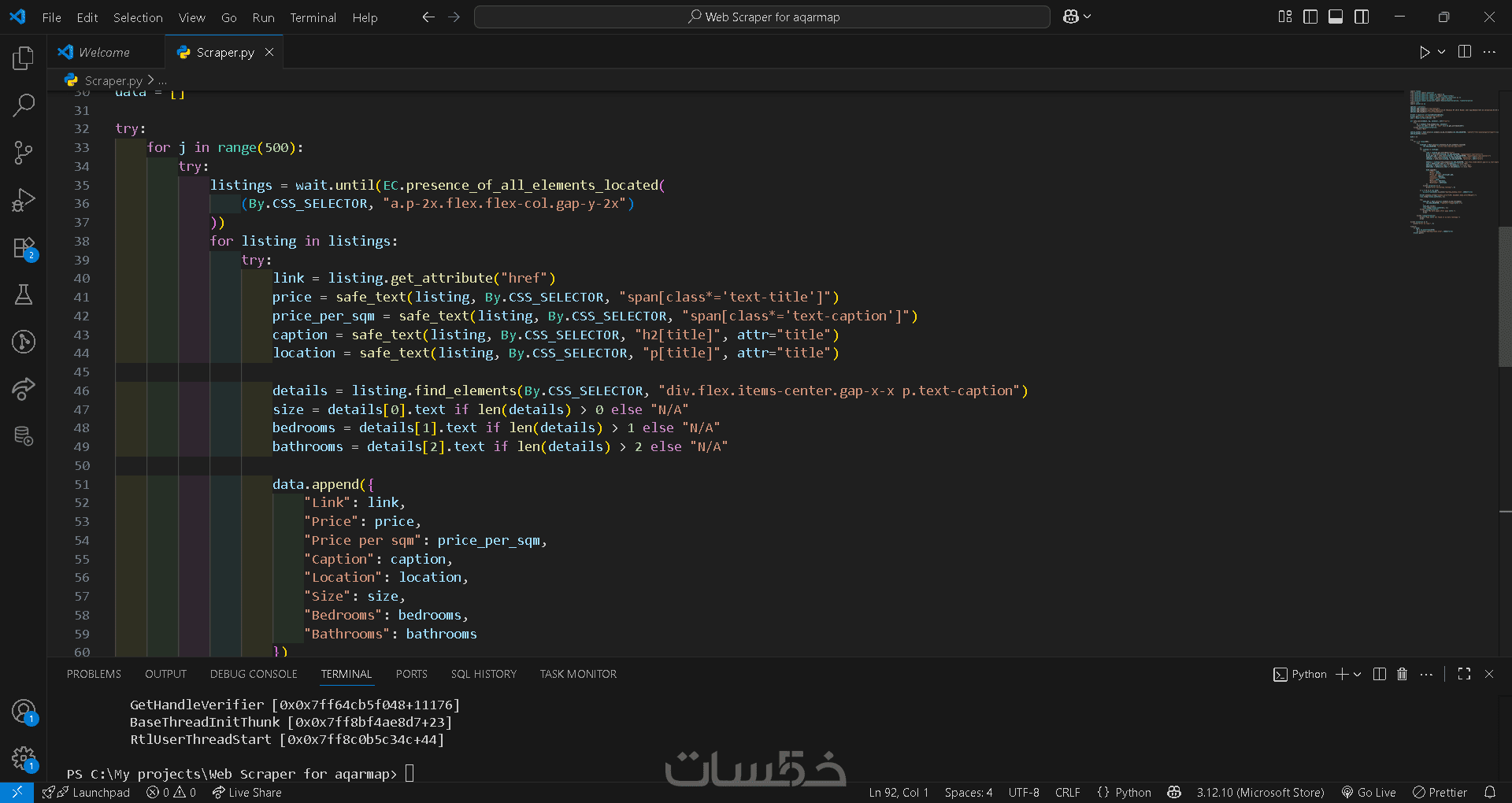Switch to the OUTPUT panel tab
Image resolution: width=1512 pixels, height=803 pixels.
(x=165, y=674)
